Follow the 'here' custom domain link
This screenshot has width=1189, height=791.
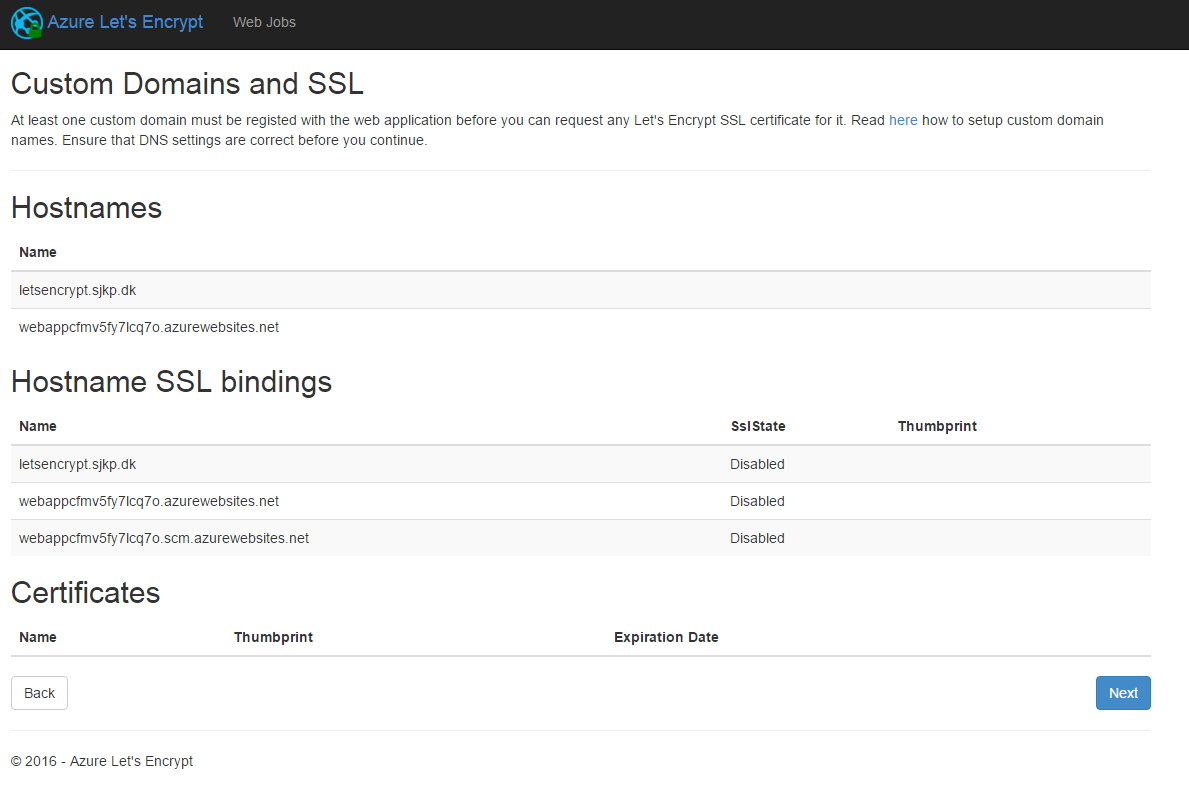[x=902, y=121]
